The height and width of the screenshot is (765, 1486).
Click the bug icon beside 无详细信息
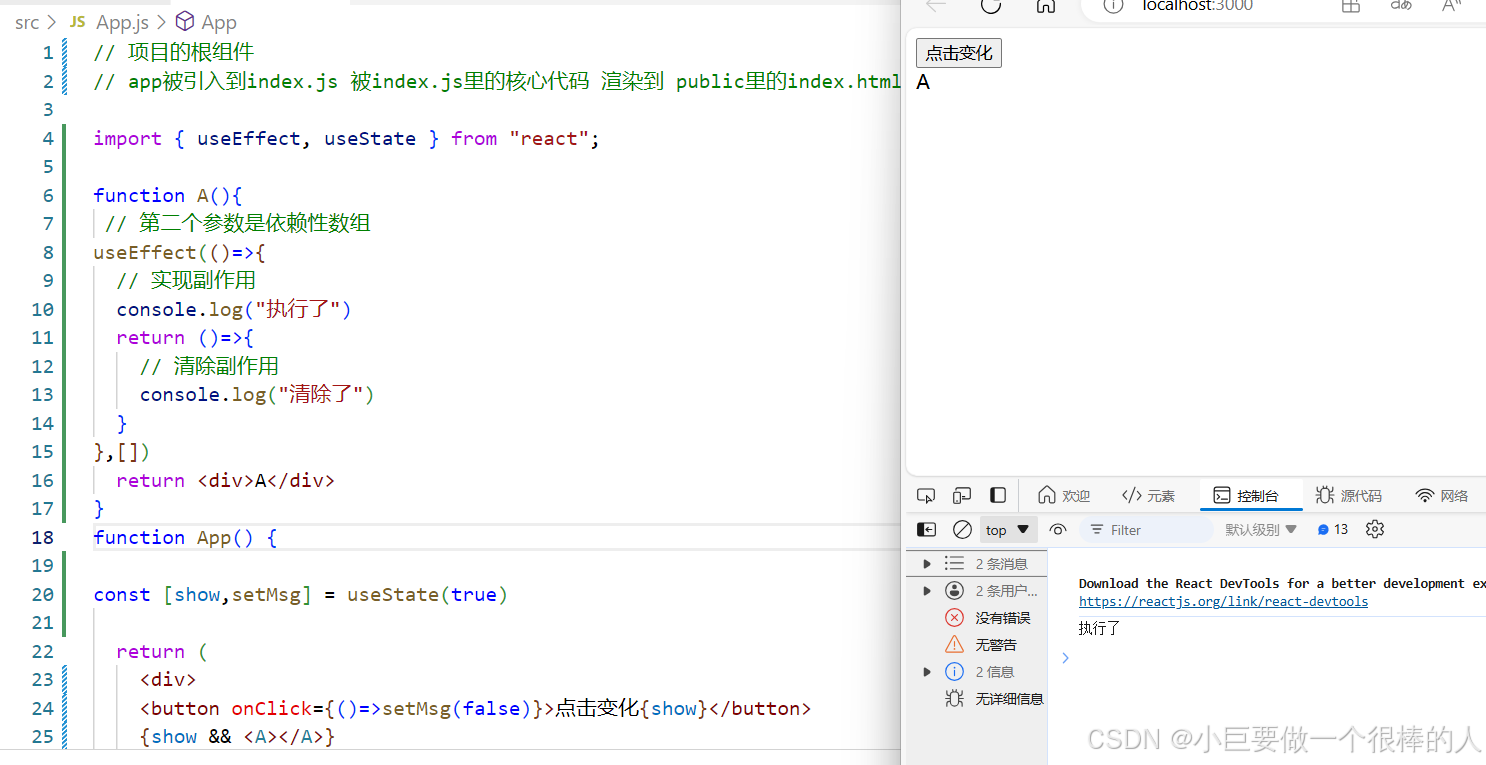pyautogui.click(x=953, y=698)
